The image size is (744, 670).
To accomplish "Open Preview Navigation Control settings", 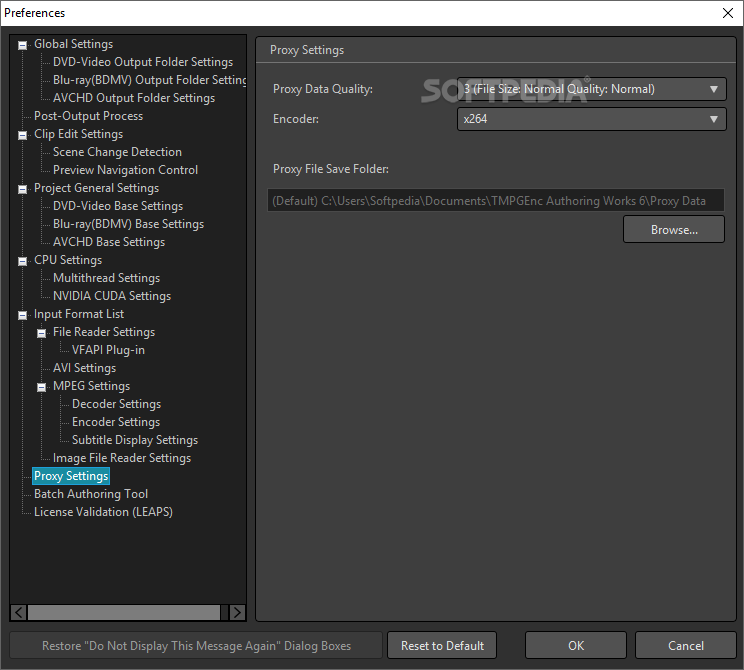I will [125, 170].
